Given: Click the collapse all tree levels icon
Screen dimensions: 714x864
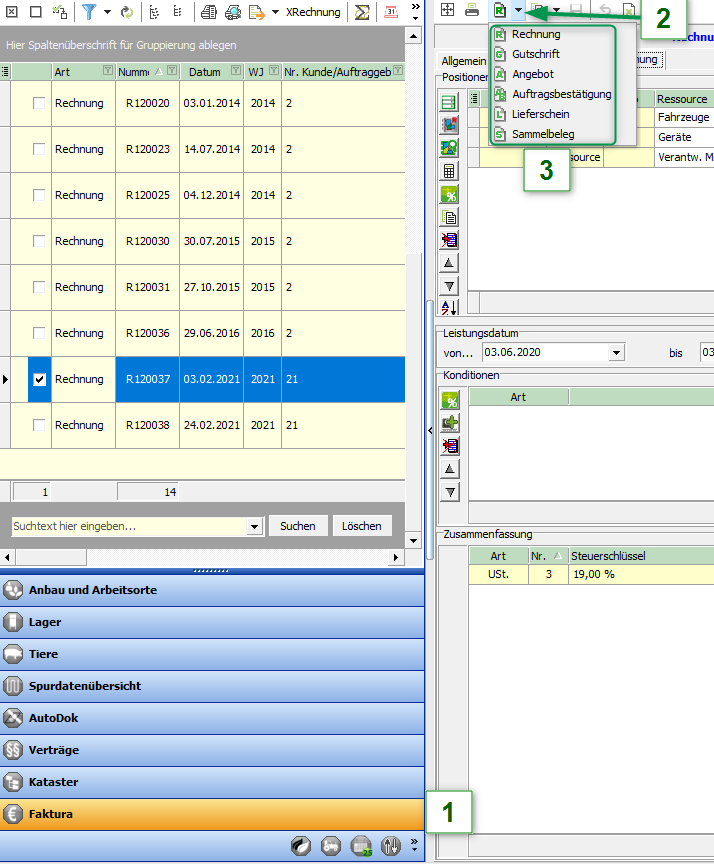Looking at the screenshot, I should click(177, 12).
